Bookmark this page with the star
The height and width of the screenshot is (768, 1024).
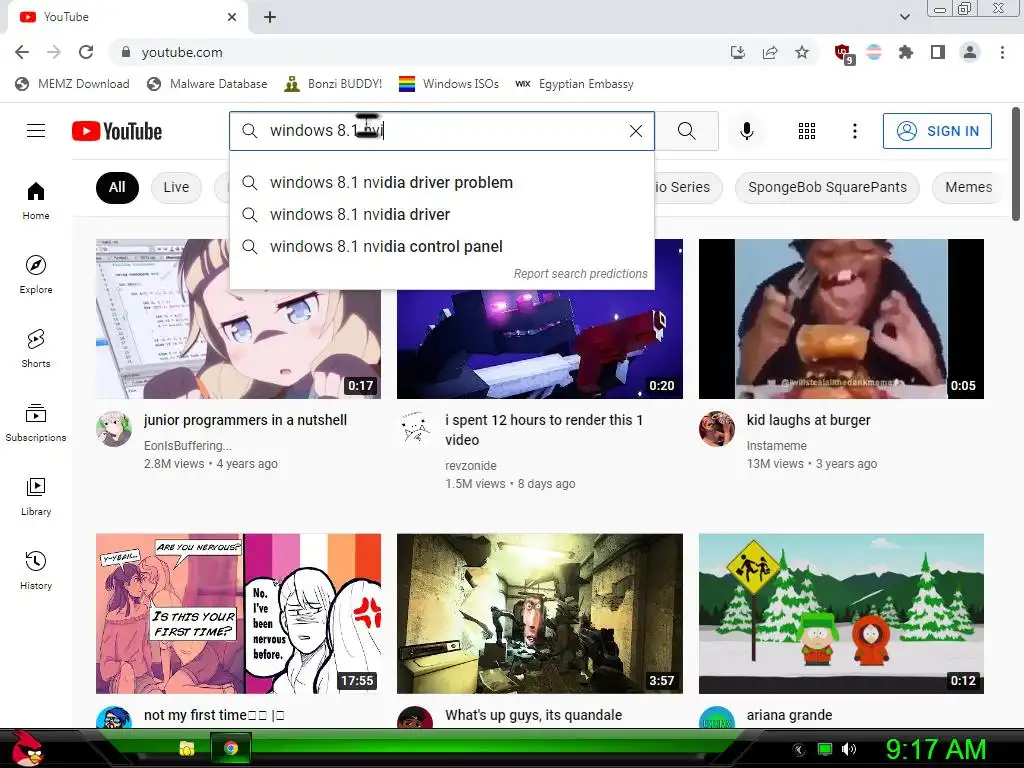(802, 52)
